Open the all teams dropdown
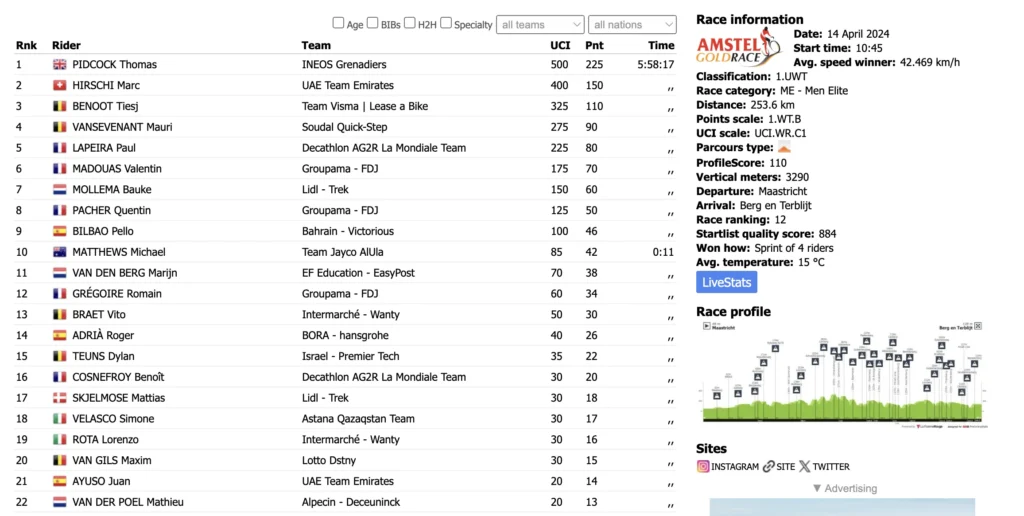 (540, 25)
